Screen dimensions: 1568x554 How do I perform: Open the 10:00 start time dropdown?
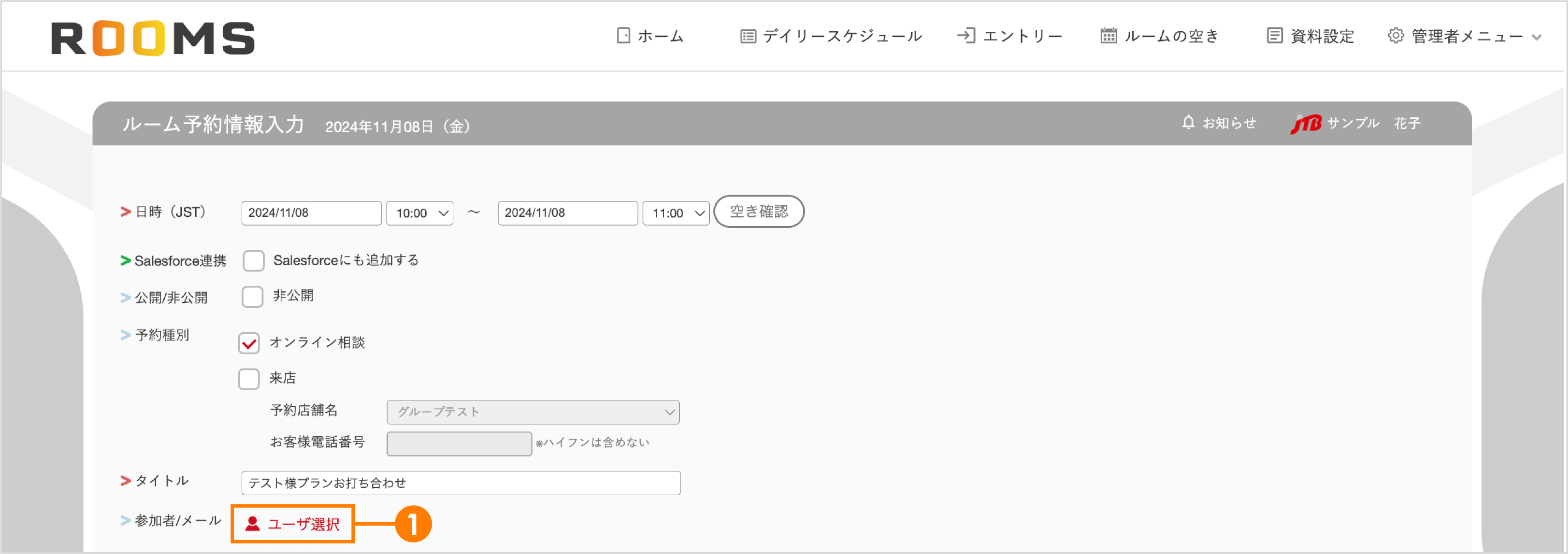point(419,213)
